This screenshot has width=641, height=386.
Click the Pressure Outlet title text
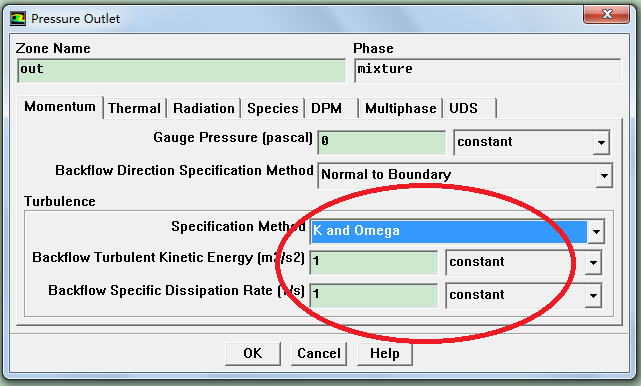click(x=76, y=19)
